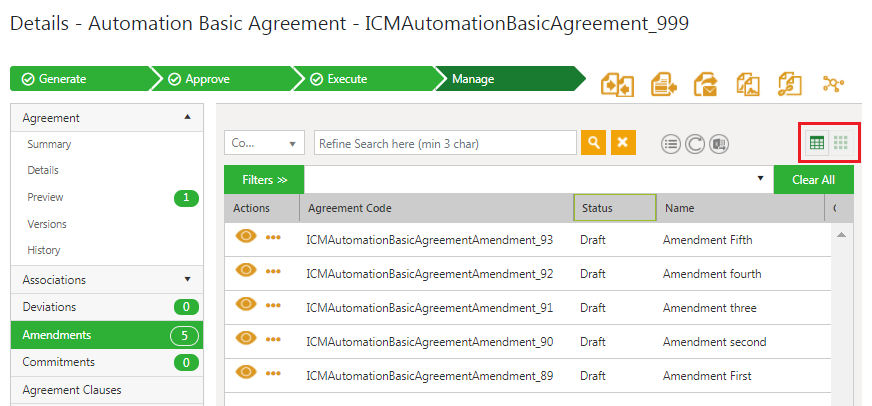The height and width of the screenshot is (406, 872).
Task: Click the refresh circular arrow icon
Action: [695, 144]
